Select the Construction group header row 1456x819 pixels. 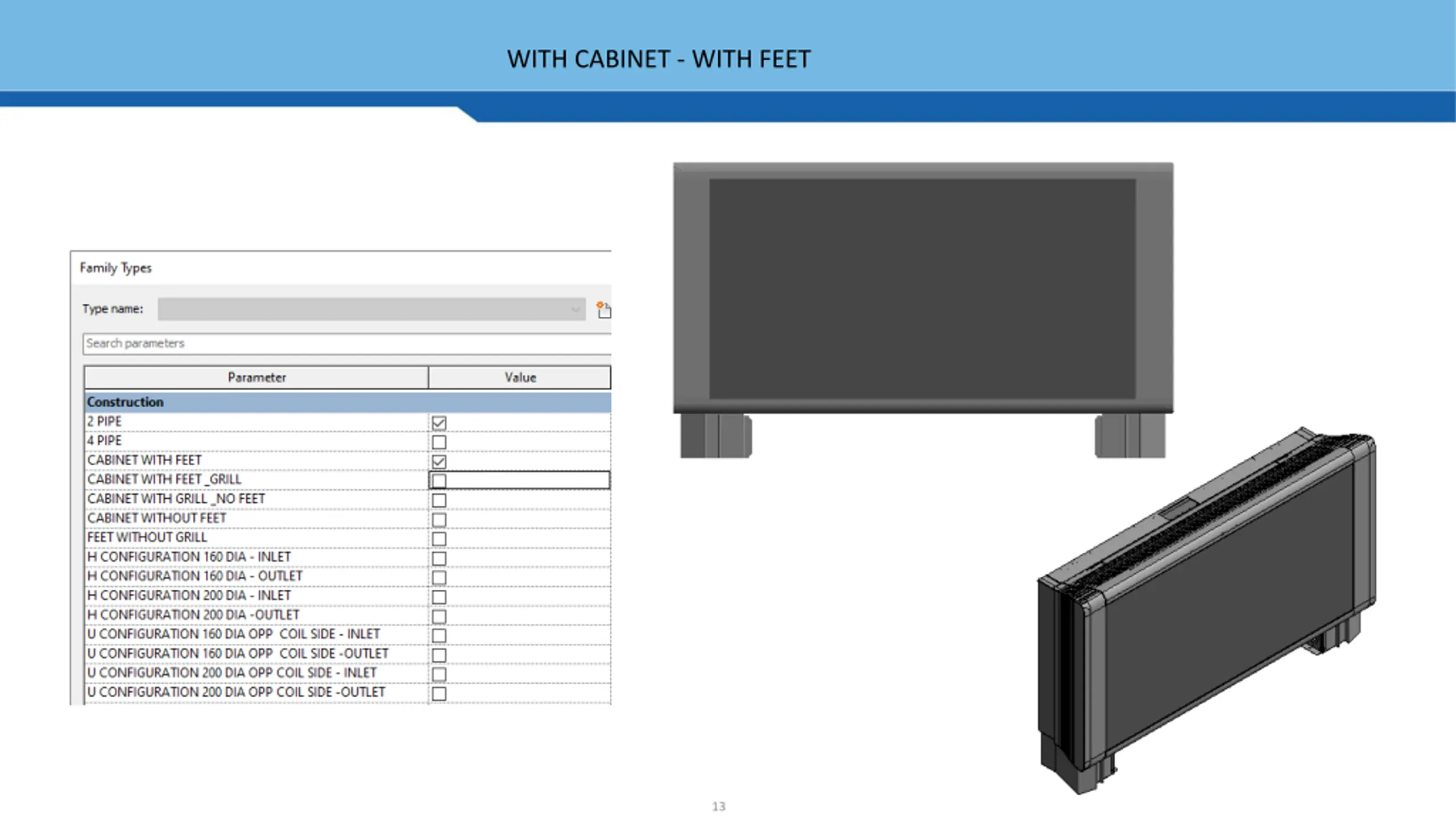tap(348, 402)
